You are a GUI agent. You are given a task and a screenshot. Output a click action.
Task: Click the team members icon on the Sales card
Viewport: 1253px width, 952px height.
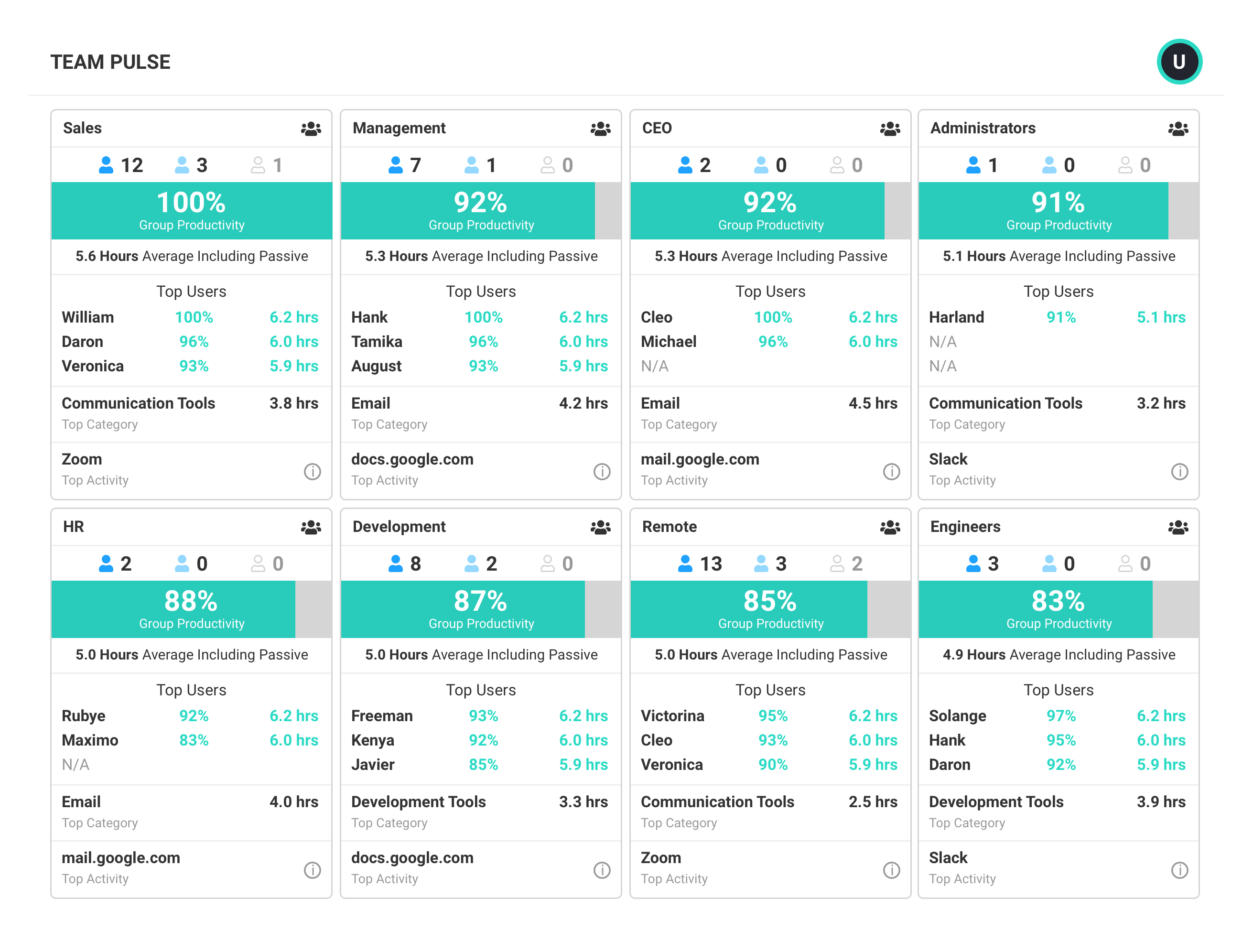[312, 129]
